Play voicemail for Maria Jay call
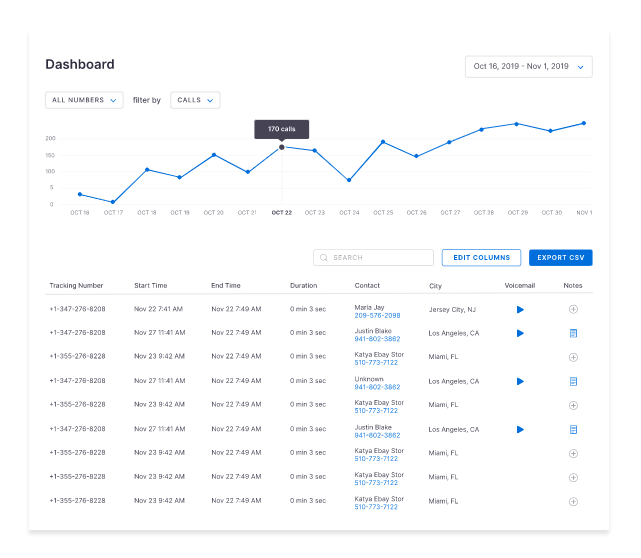The width and height of the screenshot is (641, 558). (x=520, y=309)
